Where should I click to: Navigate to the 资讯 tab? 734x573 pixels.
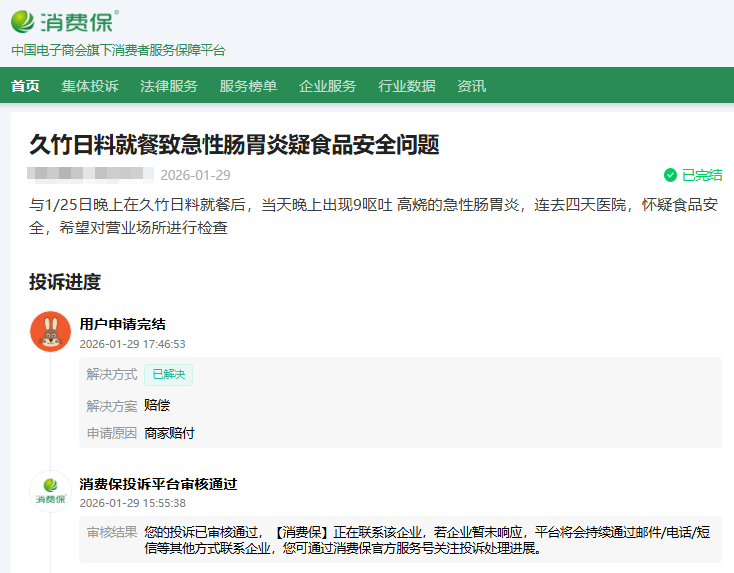pos(471,86)
